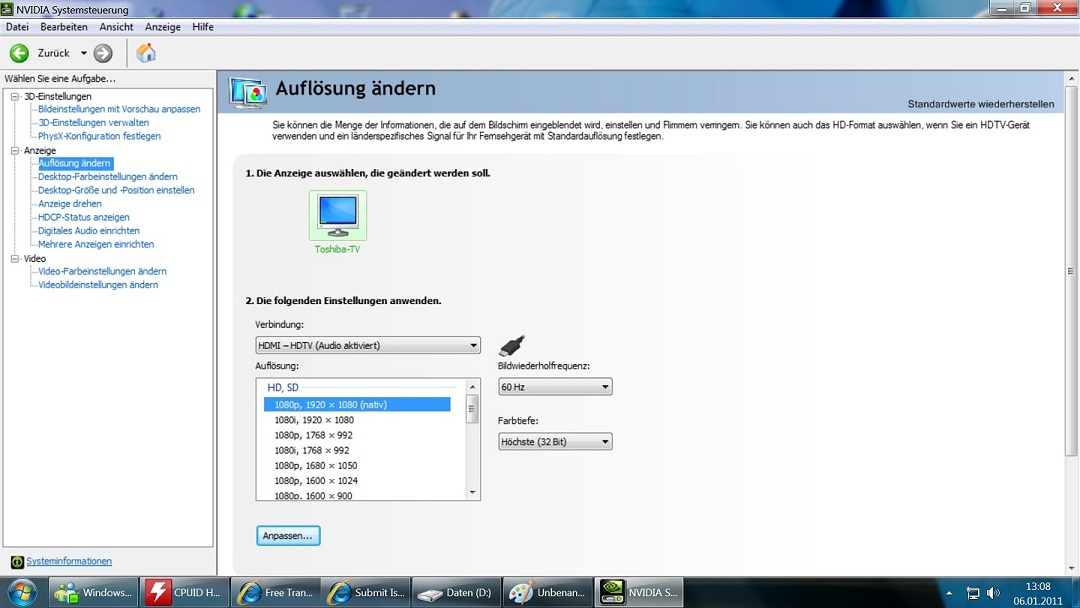Open the Datei menu
Viewport: 1080px width, 608px height.
(17, 27)
